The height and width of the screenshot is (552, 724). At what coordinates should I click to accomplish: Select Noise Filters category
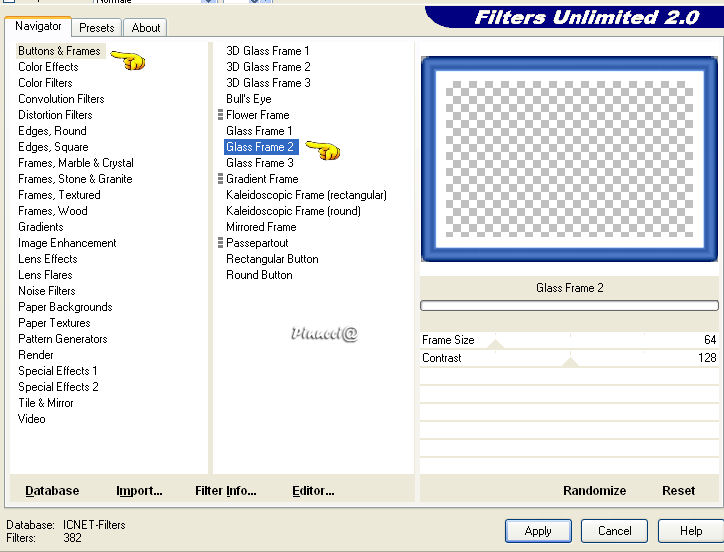47,291
